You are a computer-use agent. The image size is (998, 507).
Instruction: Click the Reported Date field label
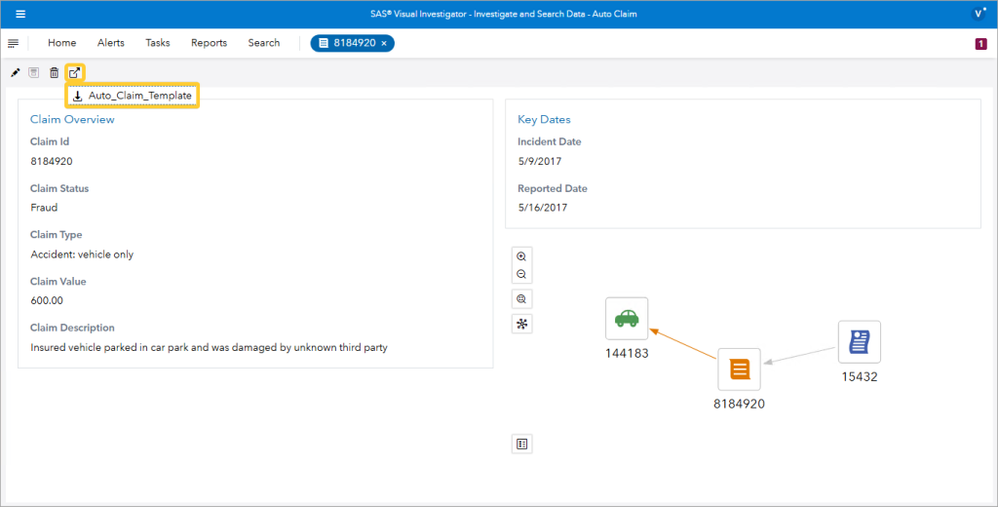552,188
